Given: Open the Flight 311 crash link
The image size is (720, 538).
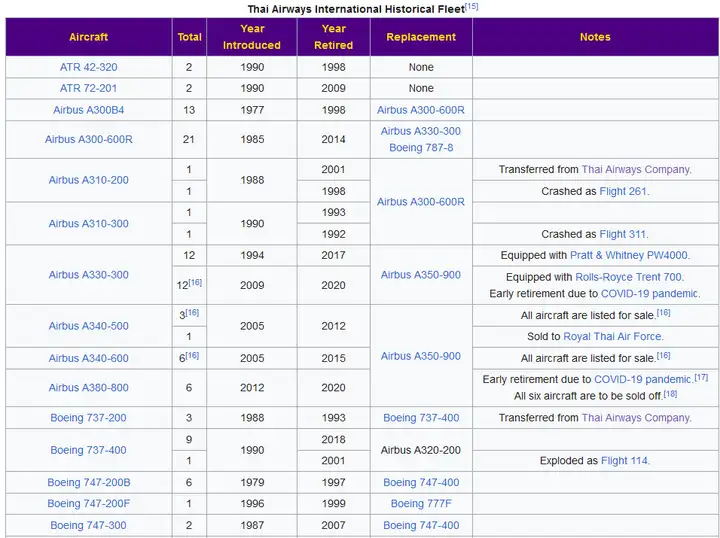Looking at the screenshot, I should coord(623,234).
